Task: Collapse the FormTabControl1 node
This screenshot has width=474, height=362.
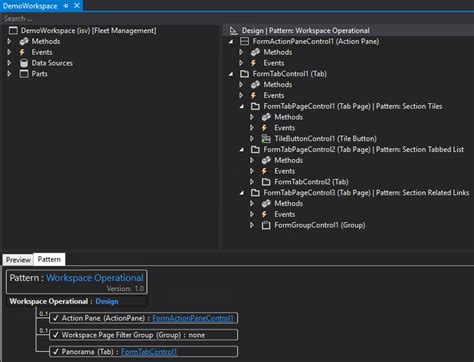Action: (231, 74)
